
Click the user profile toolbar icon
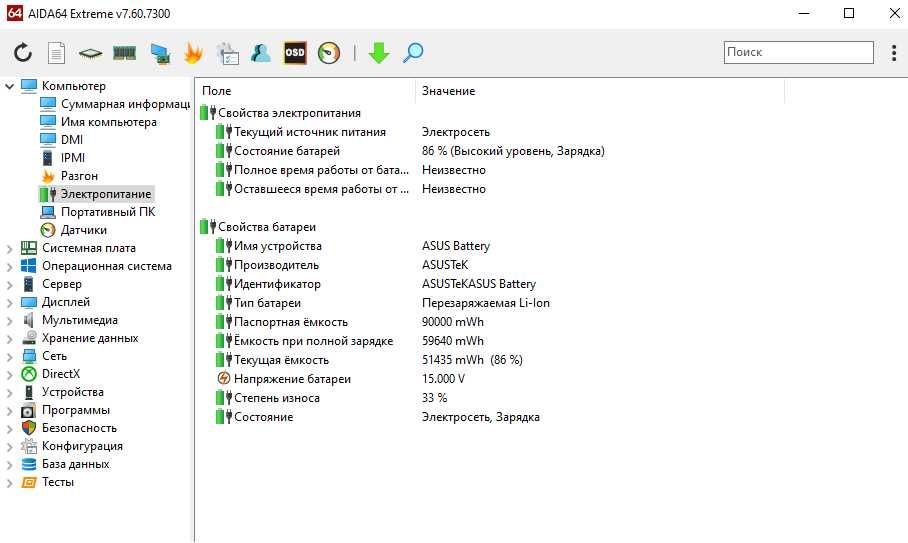(x=261, y=53)
